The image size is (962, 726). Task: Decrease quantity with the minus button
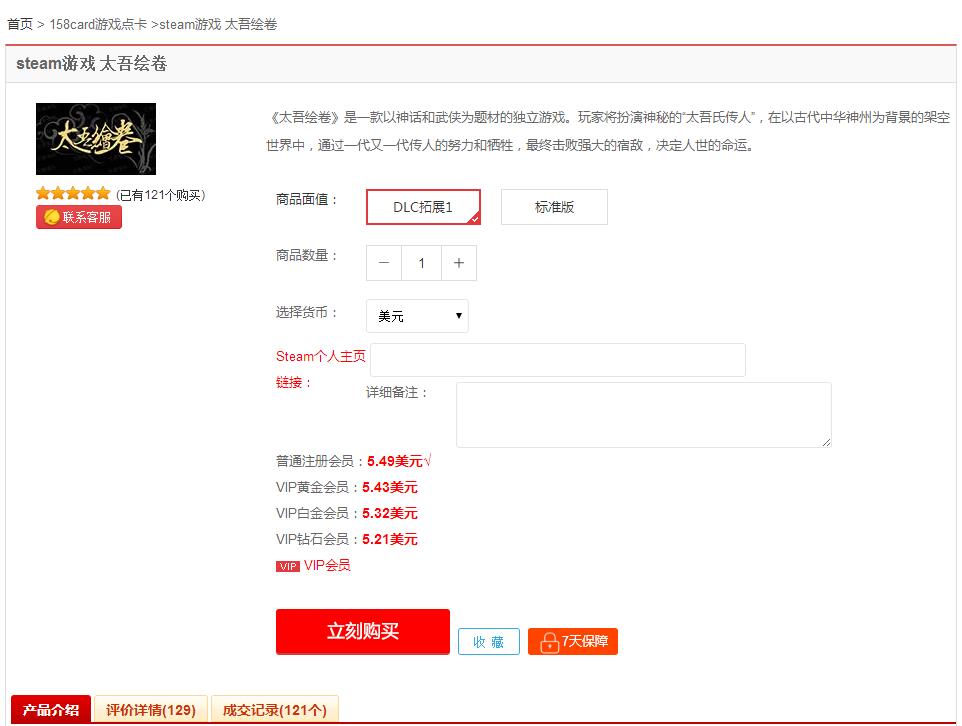pos(384,263)
